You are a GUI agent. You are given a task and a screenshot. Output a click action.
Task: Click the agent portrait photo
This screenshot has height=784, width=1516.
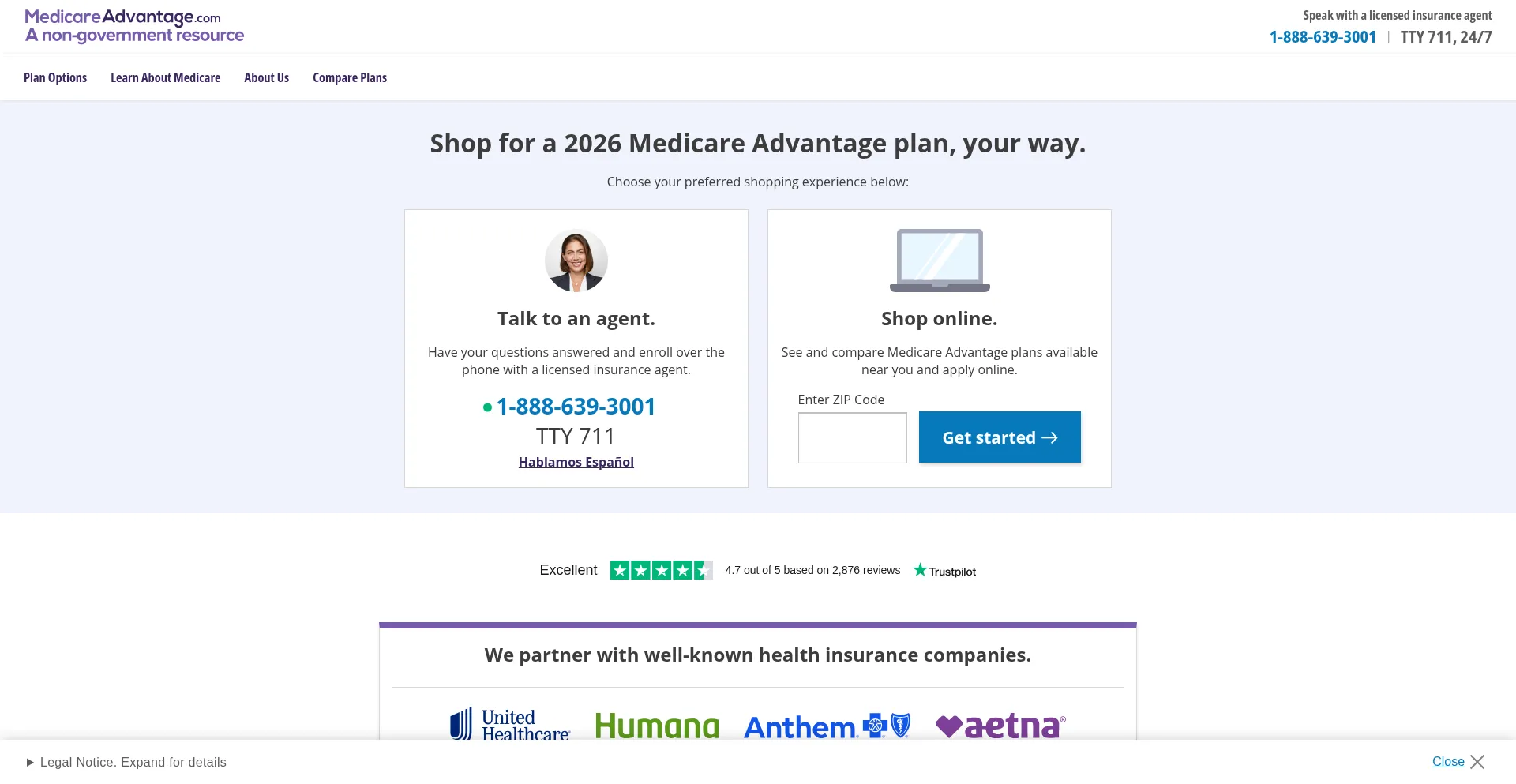pyautogui.click(x=576, y=261)
